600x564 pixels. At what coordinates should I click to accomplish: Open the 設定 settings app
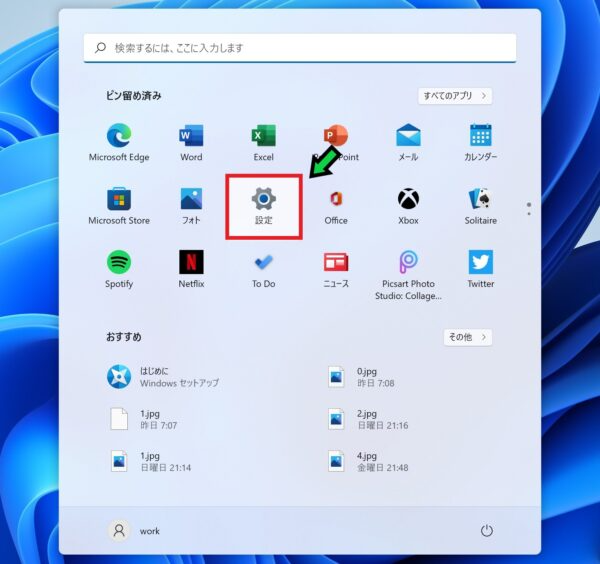click(264, 207)
